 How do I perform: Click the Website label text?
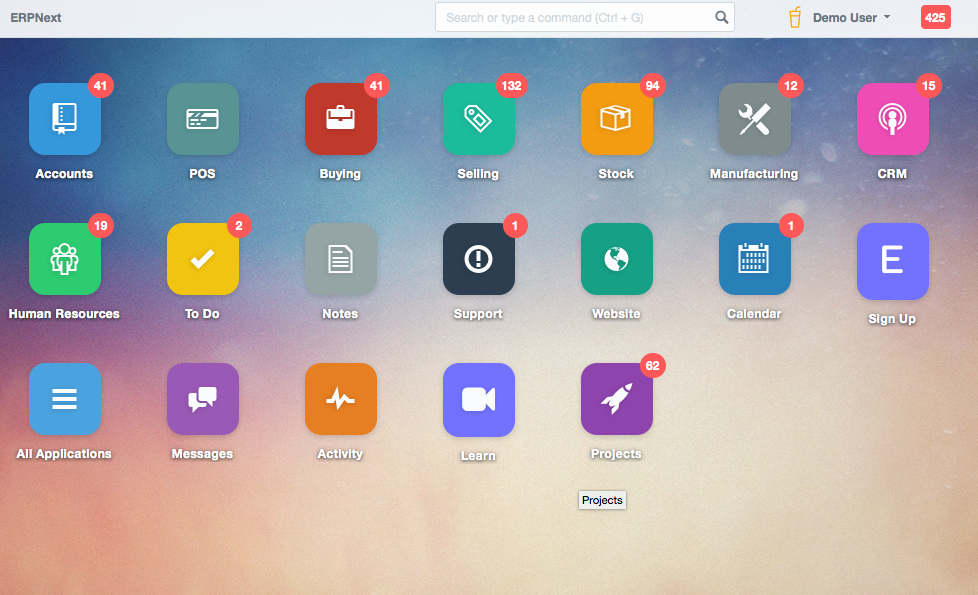click(616, 314)
